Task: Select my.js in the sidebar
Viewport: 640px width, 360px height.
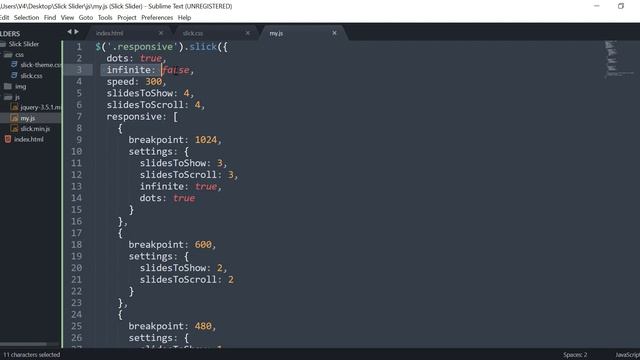Action: (28, 118)
